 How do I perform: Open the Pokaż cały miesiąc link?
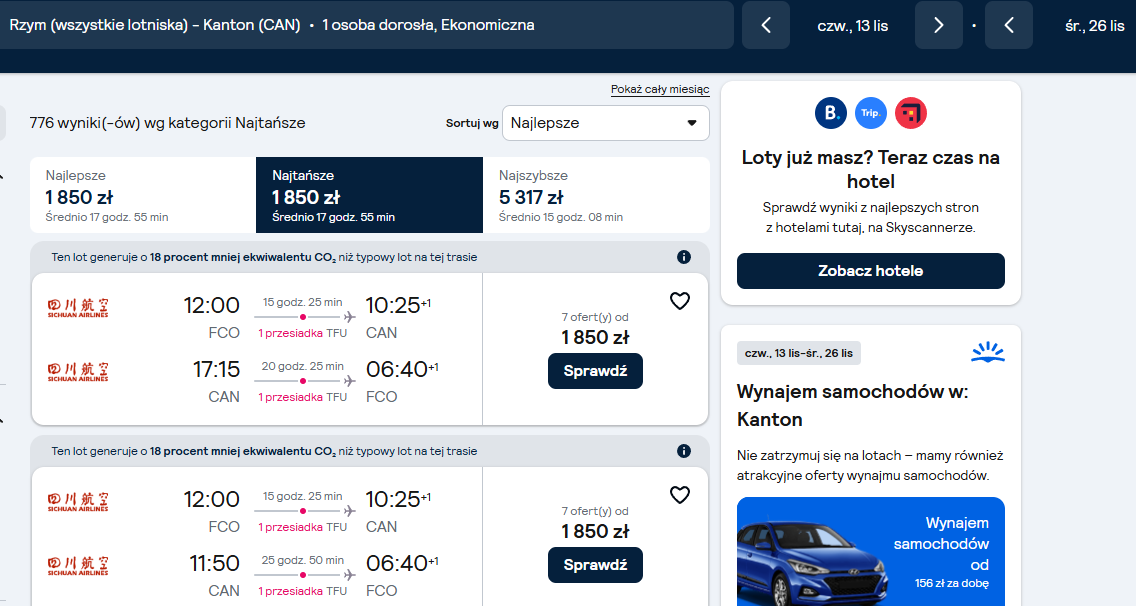click(660, 89)
